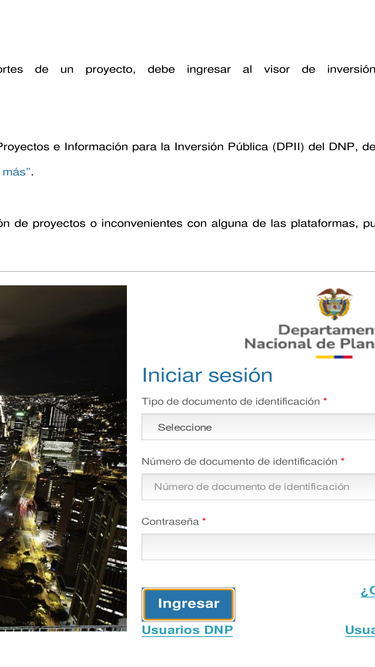Open the cut-off "Usua" link at bottom right
Image resolution: width=375 pixels, height=667 pixels.
pos(360,630)
